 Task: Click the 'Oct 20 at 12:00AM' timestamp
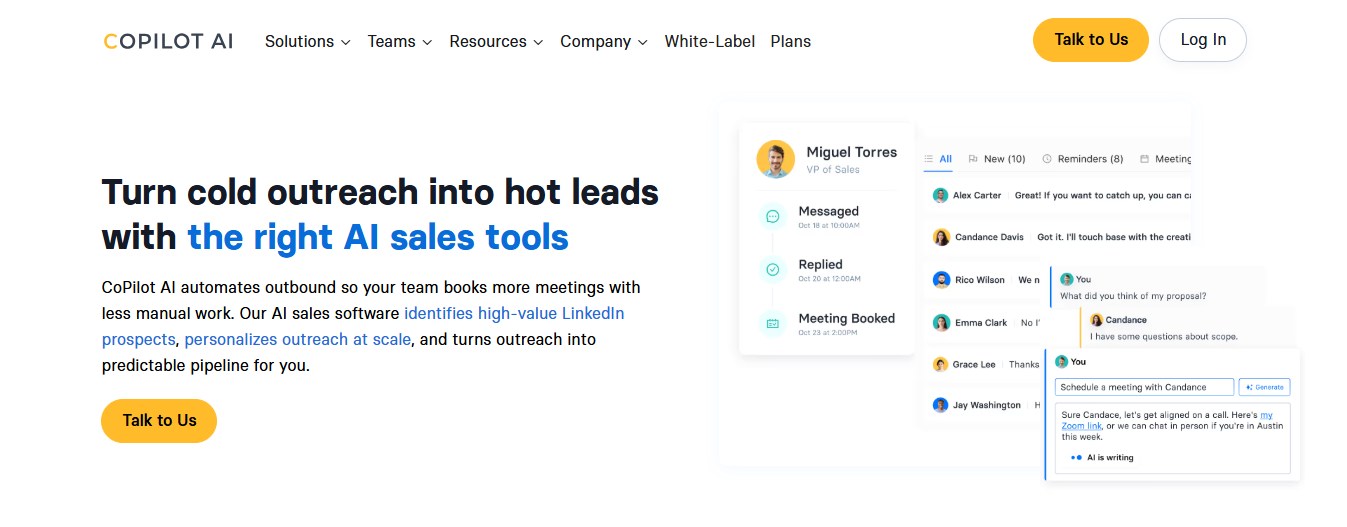[x=829, y=279]
